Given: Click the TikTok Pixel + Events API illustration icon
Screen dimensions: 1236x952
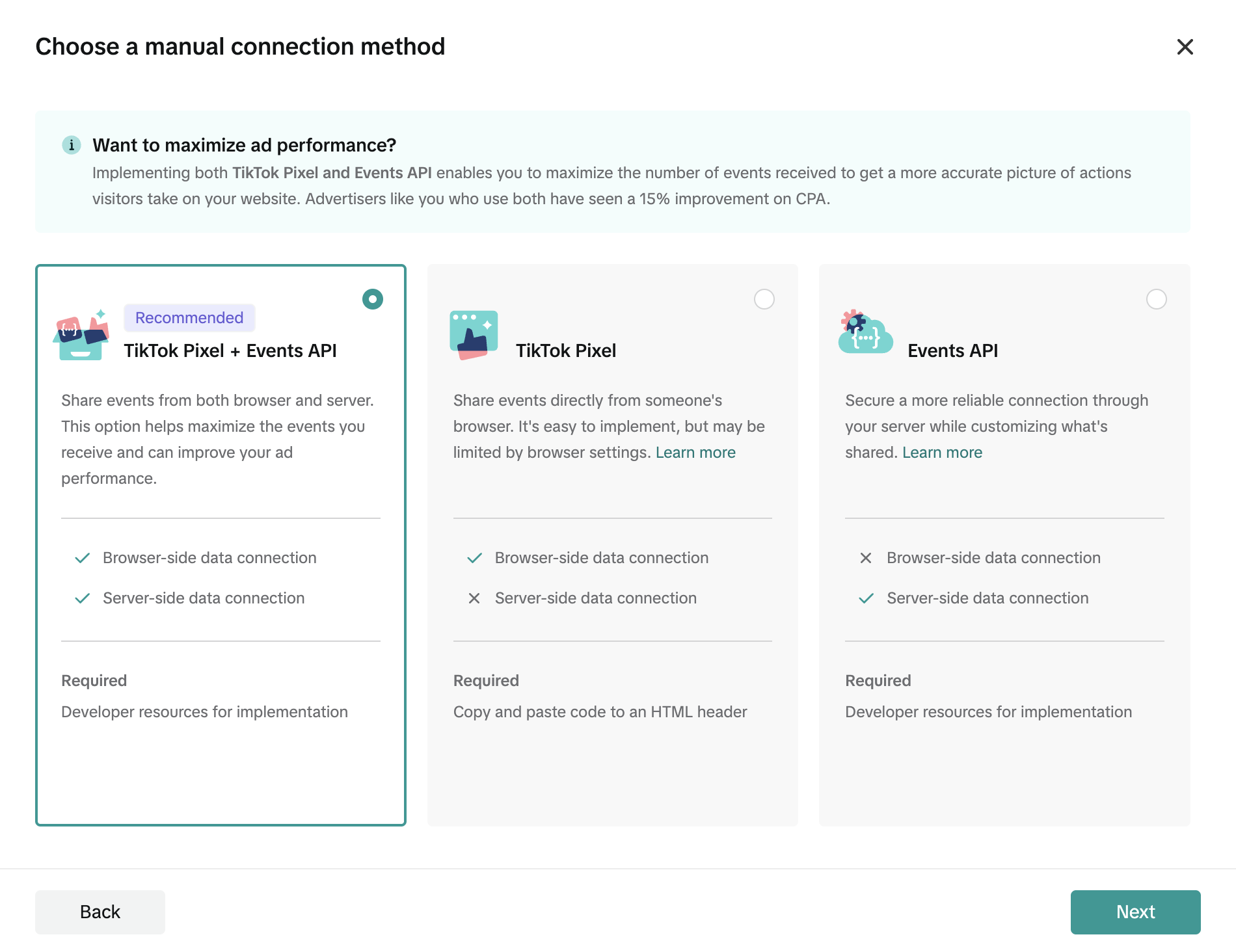Looking at the screenshot, I should [81, 335].
